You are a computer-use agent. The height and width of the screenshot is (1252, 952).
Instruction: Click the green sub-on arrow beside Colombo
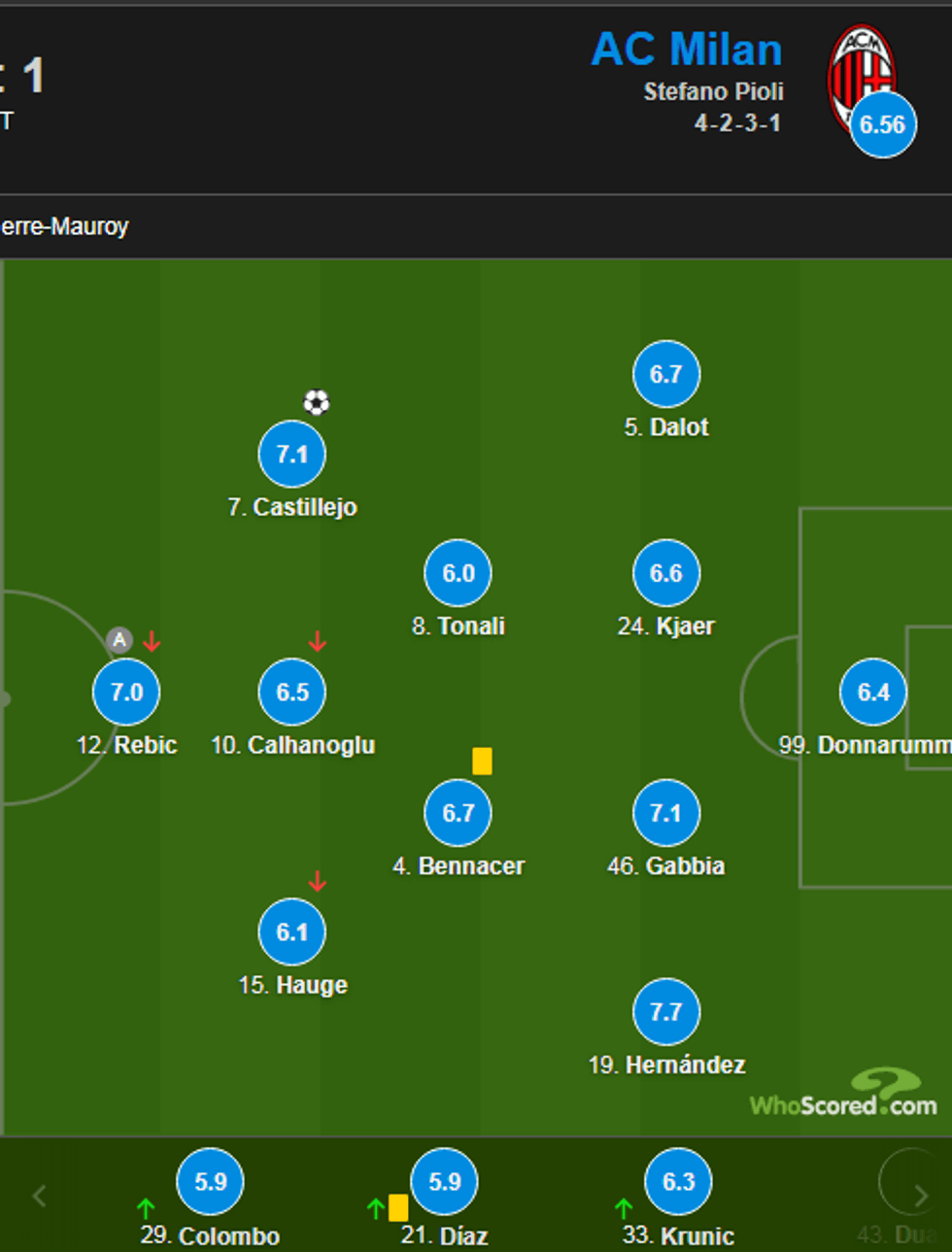click(x=146, y=1208)
